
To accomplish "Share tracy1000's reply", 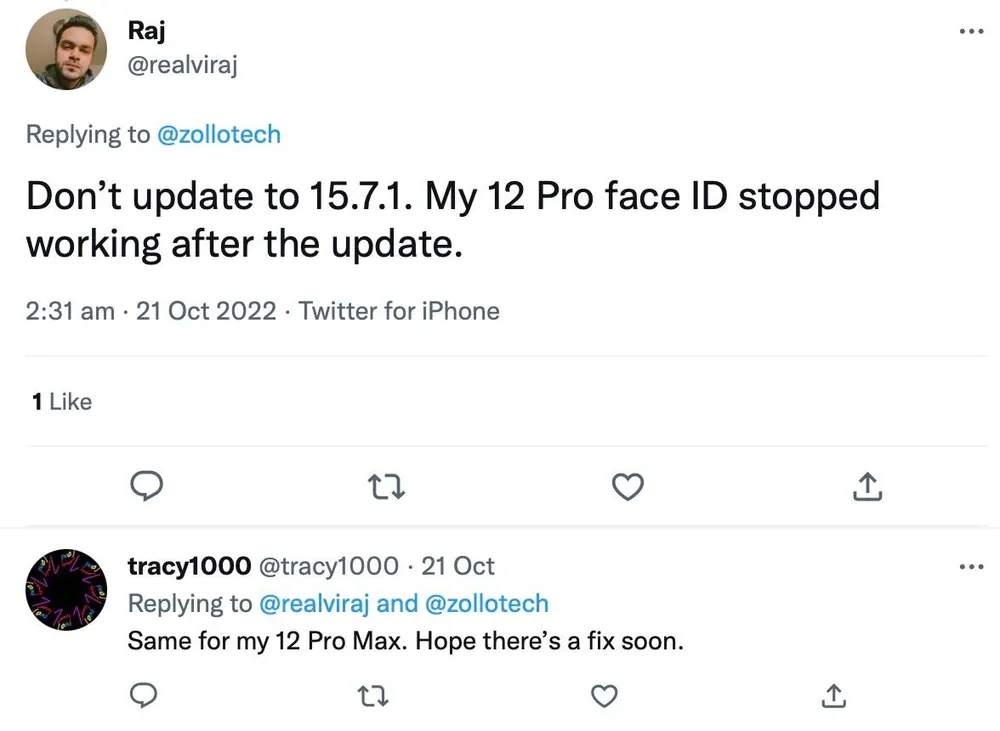I will click(833, 696).
